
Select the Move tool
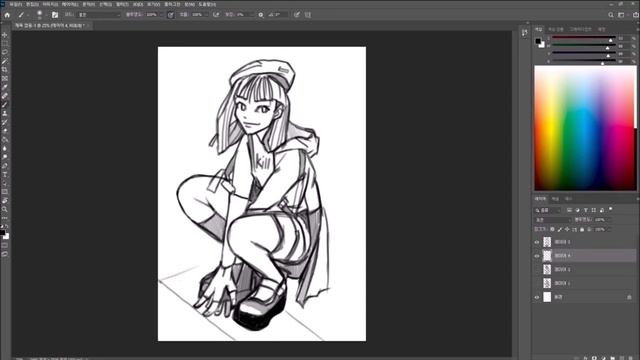[x=4, y=36]
